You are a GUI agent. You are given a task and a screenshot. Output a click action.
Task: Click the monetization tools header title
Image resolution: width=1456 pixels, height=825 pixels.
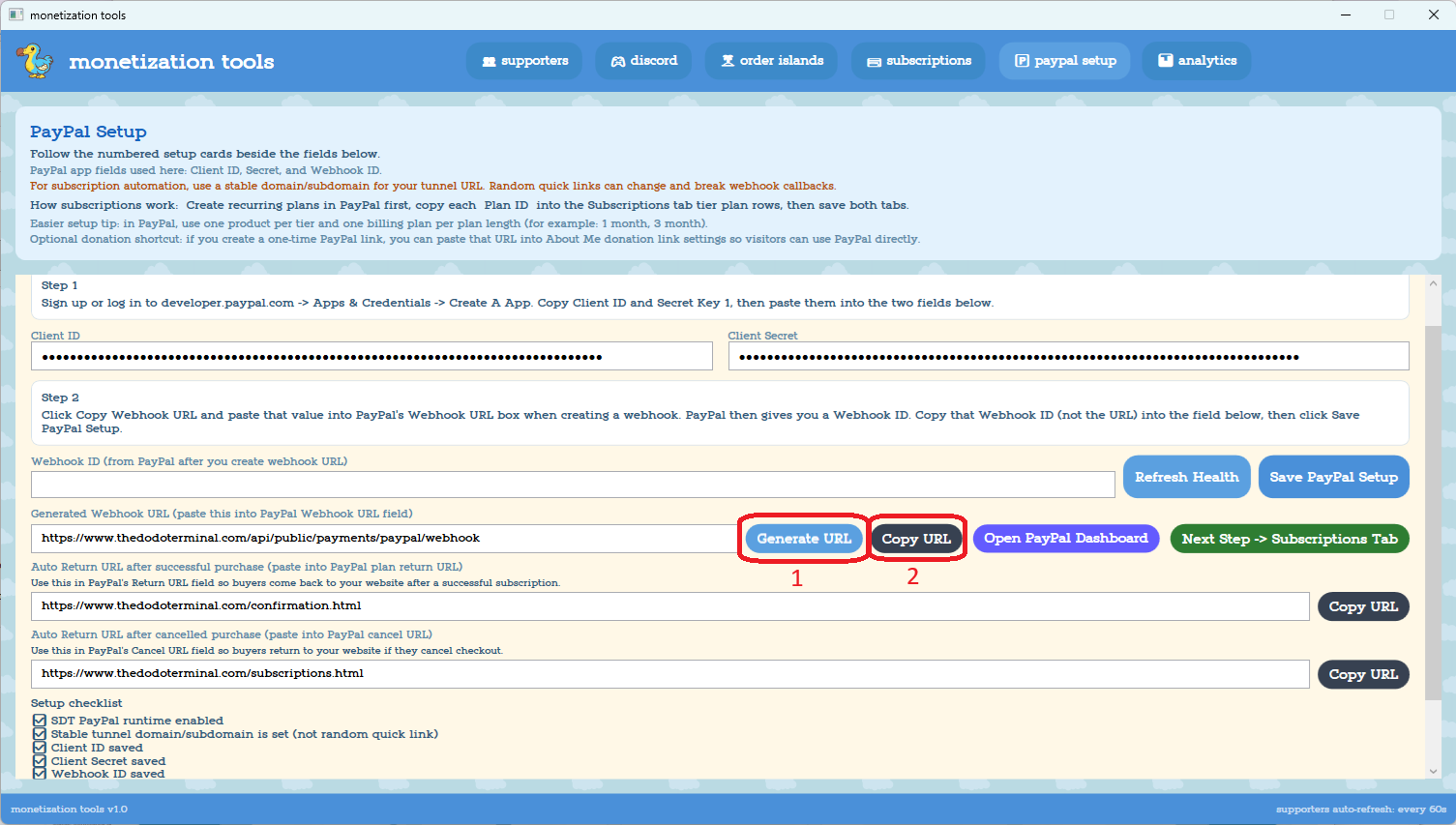pos(171,62)
